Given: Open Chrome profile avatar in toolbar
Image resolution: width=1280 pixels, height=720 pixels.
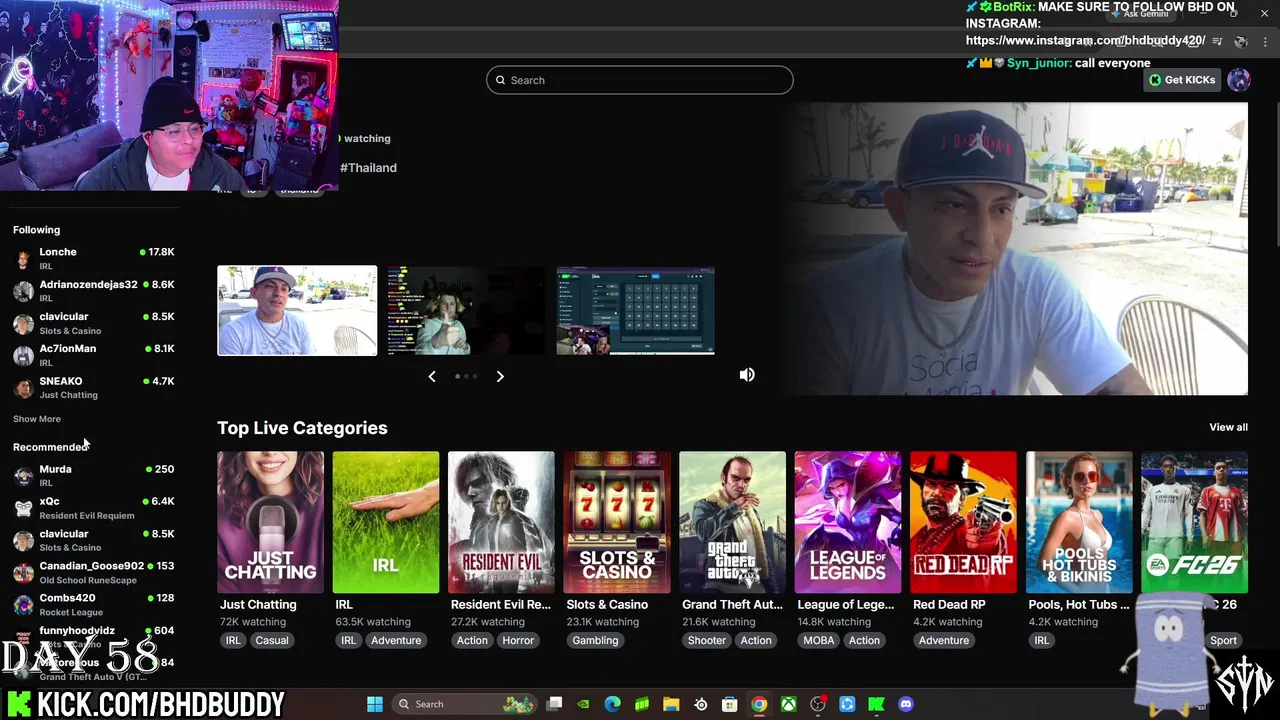Looking at the screenshot, I should point(1241,41).
